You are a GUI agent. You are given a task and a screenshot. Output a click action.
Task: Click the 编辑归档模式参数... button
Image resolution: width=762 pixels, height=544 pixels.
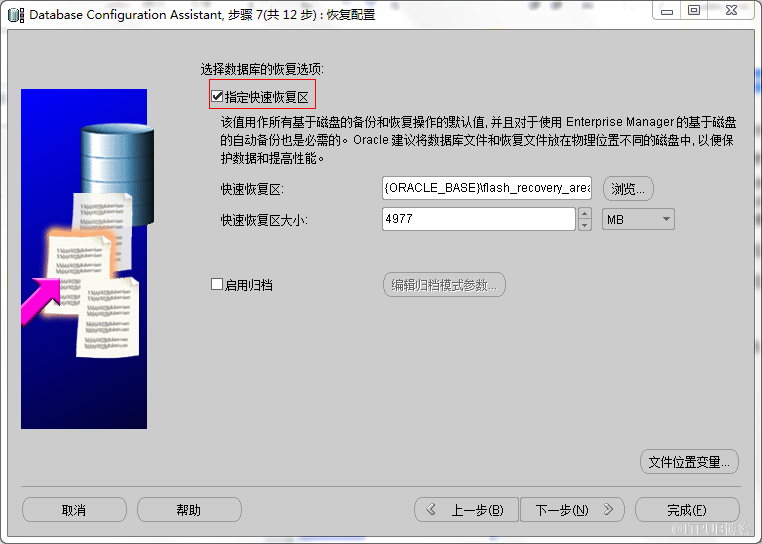444,285
